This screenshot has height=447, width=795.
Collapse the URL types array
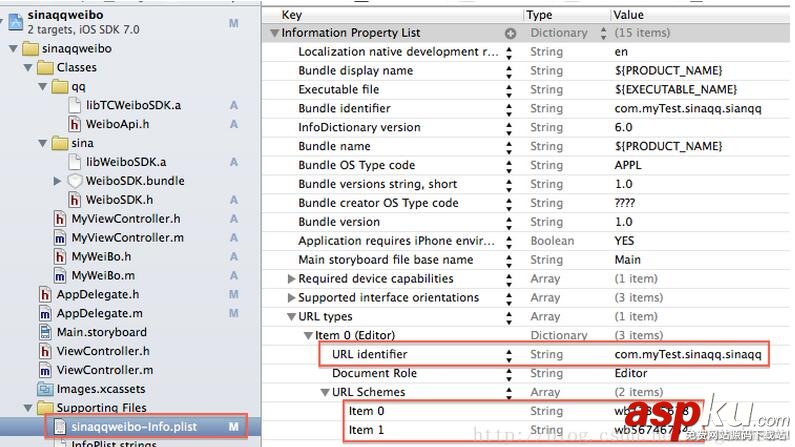point(291,317)
